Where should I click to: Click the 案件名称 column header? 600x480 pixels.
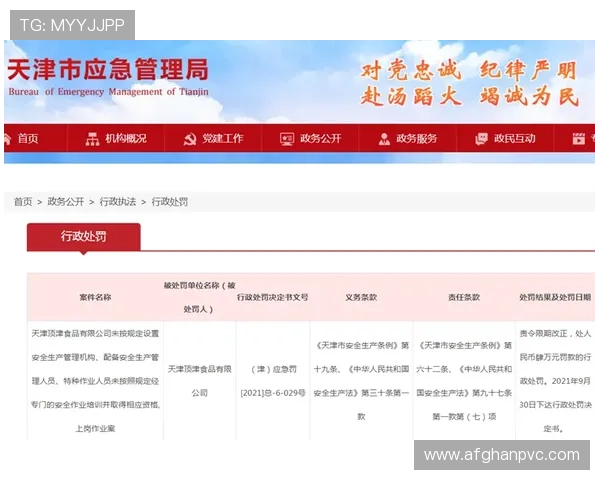coord(95,297)
